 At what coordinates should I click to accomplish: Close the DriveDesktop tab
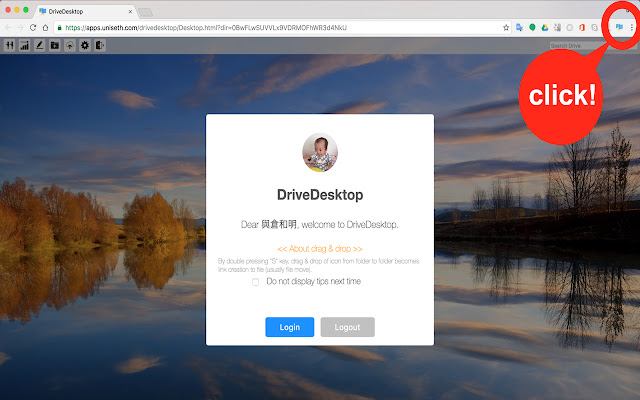tap(130, 11)
